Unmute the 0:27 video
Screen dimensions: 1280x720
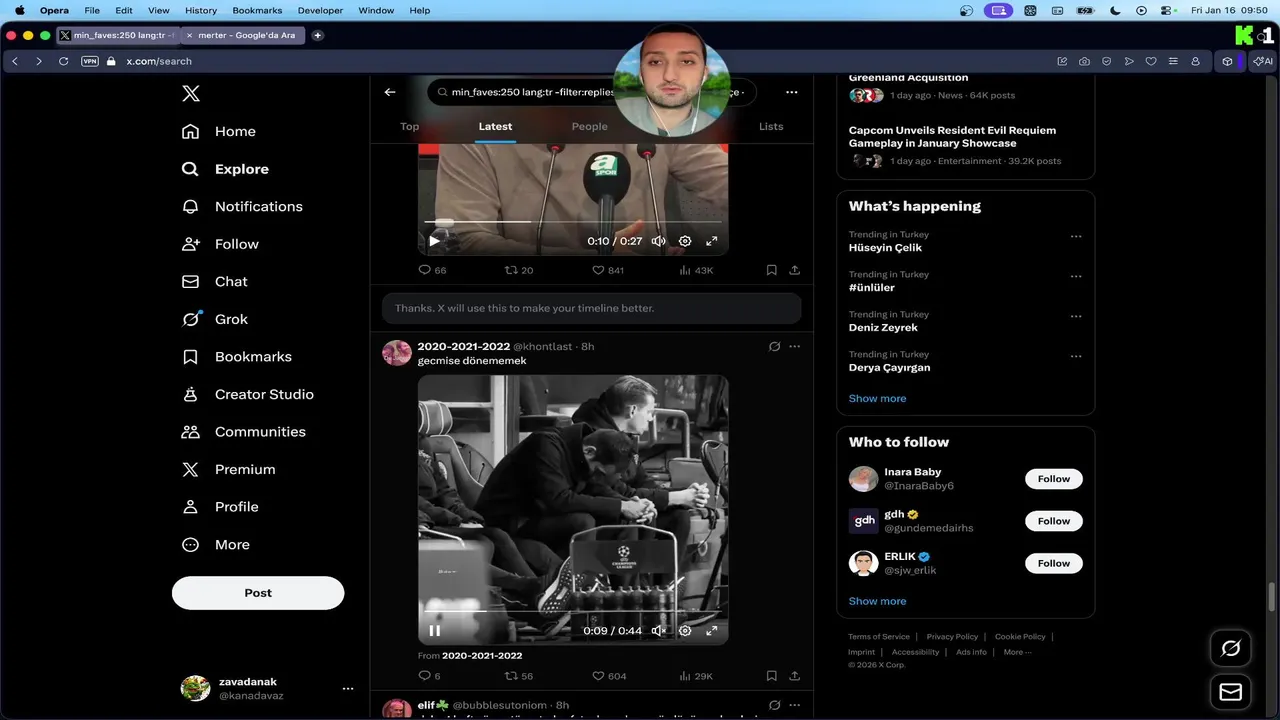(658, 241)
